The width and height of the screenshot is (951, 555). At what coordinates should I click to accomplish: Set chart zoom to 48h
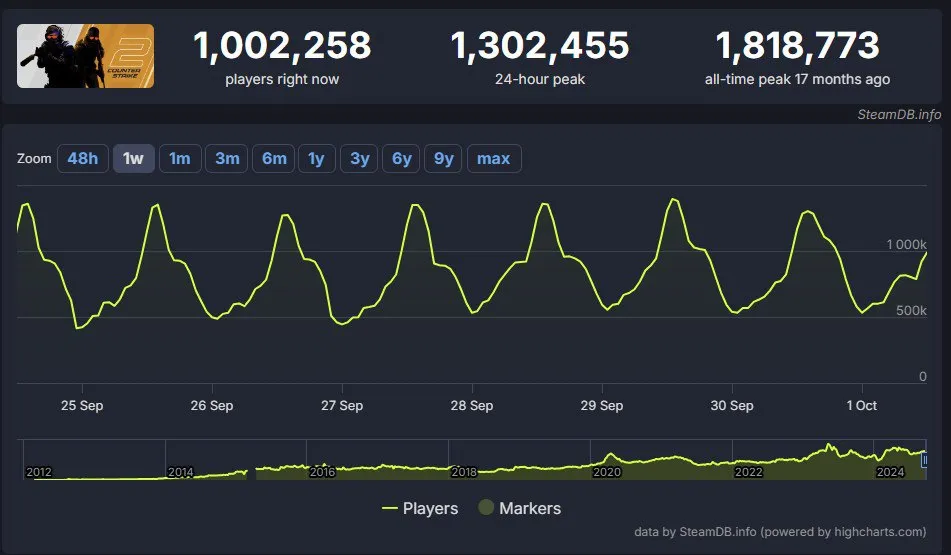coord(83,159)
